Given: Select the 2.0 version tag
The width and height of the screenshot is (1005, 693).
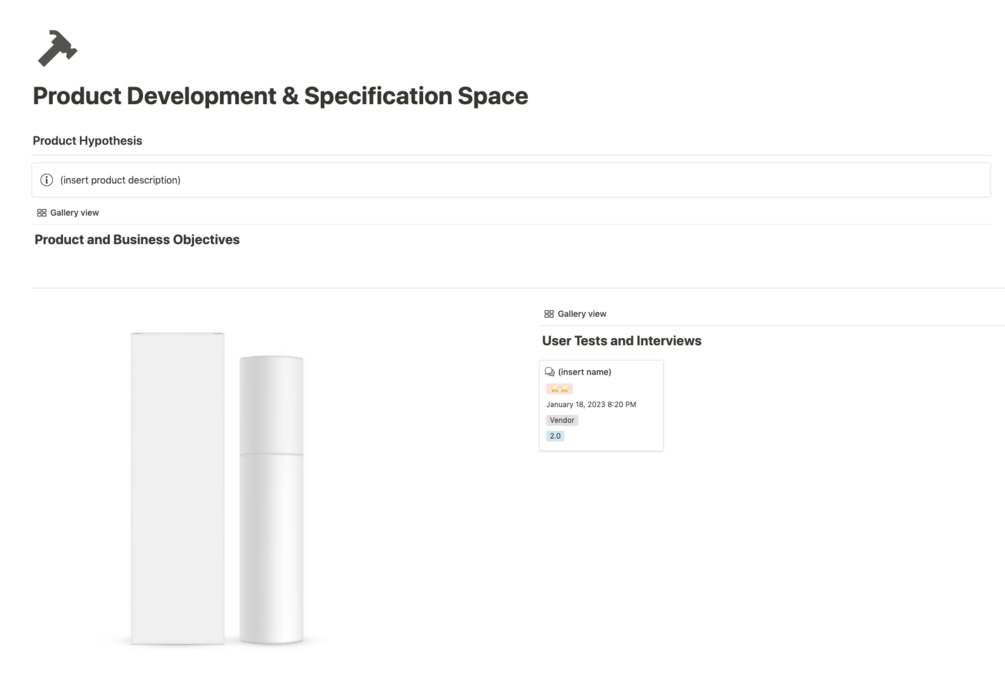Looking at the screenshot, I should 555,436.
